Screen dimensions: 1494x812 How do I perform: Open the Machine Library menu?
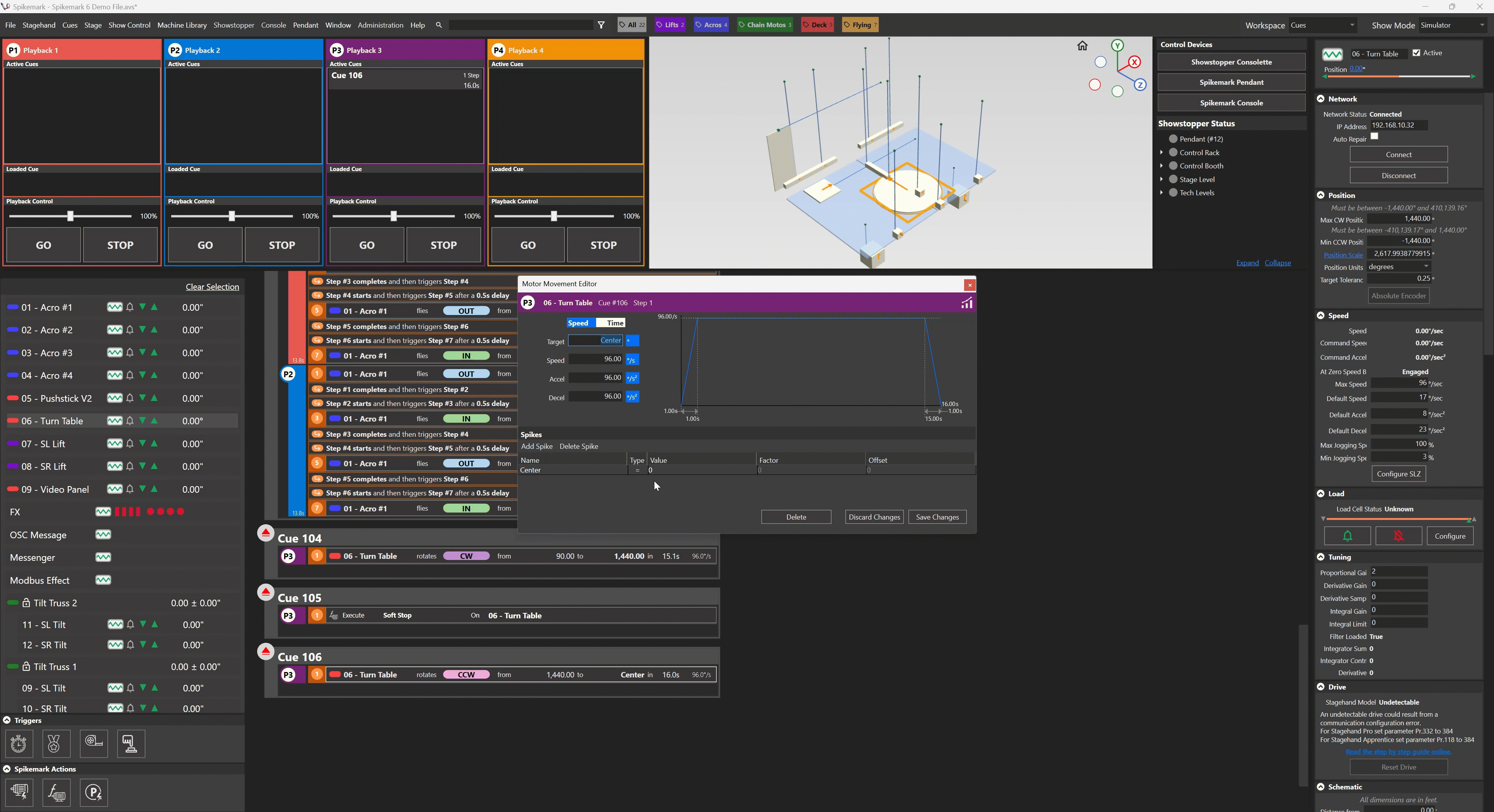[182, 25]
